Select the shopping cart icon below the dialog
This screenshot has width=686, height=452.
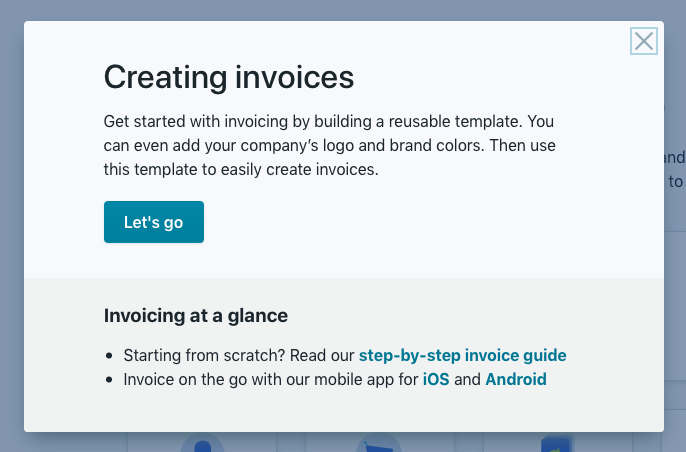tap(378, 442)
